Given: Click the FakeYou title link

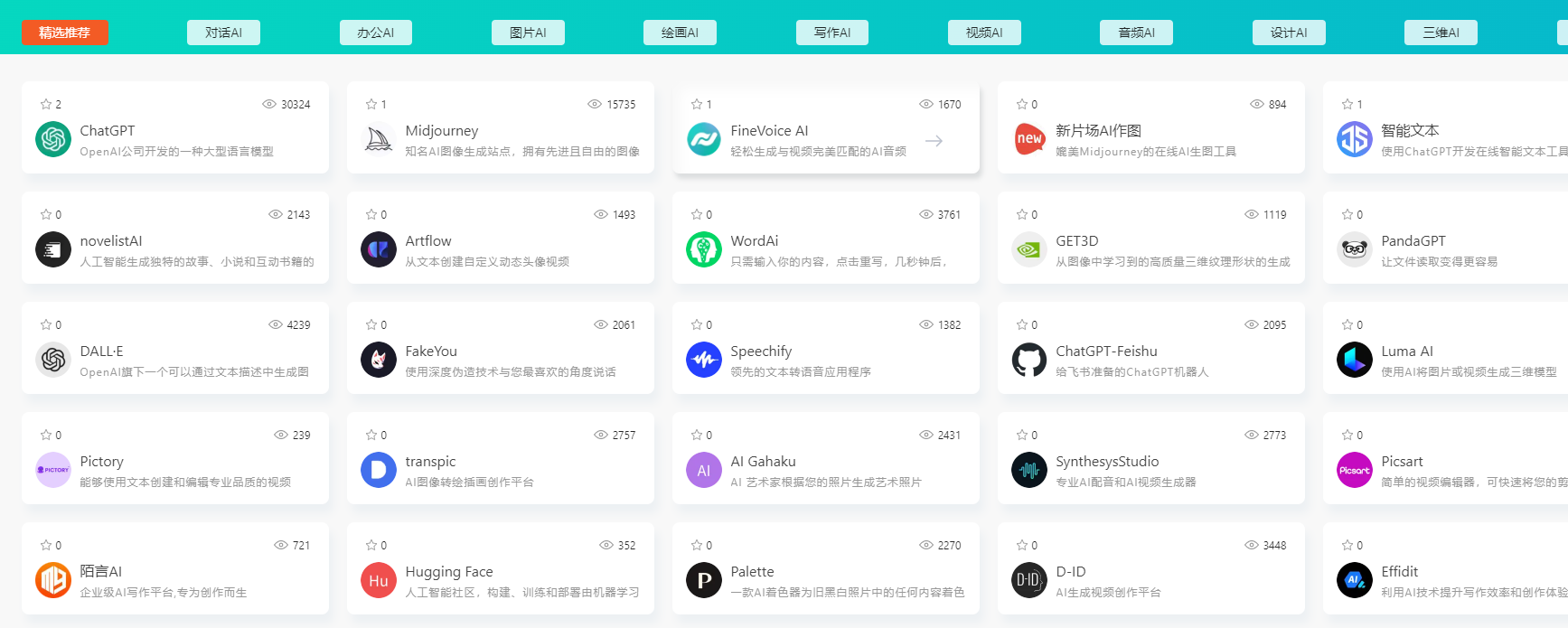Looking at the screenshot, I should pos(431,351).
